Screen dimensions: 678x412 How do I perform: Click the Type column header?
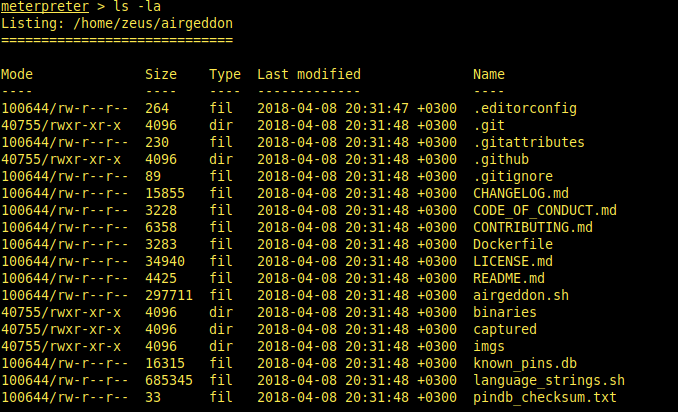pos(225,74)
